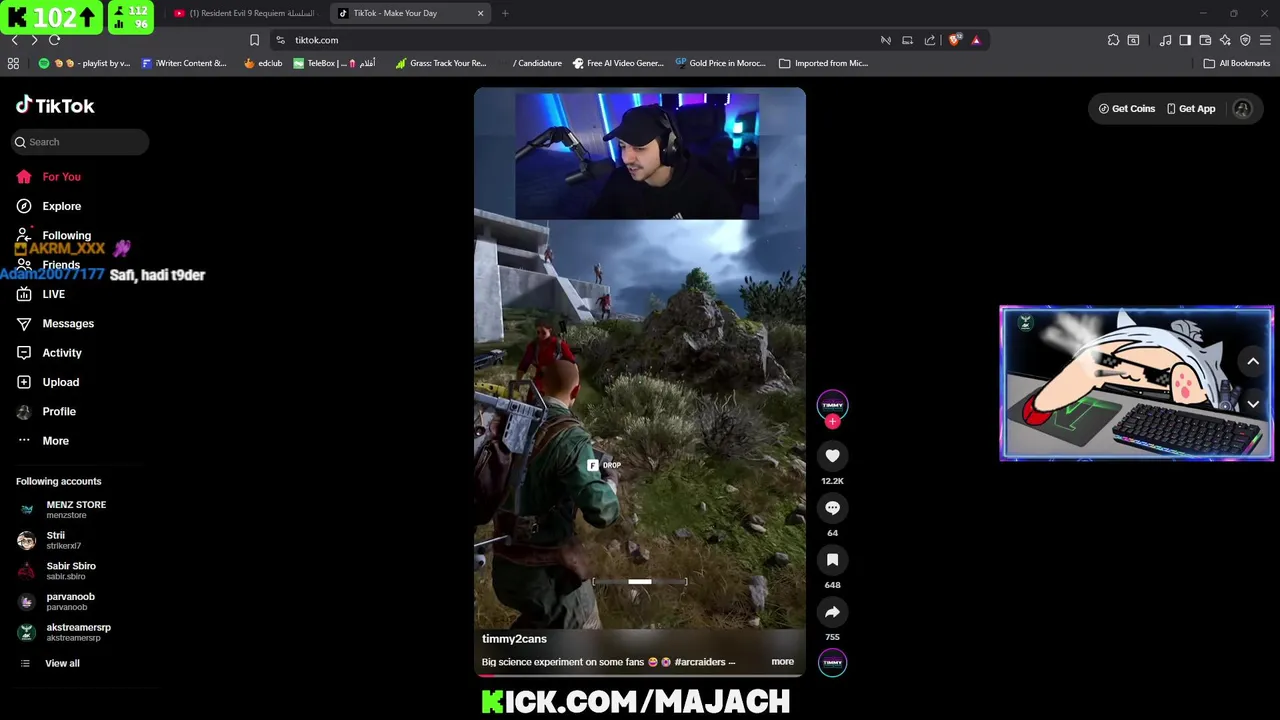Open Messages in sidebar
Screen dimensions: 1280x720
click(x=55, y=324)
